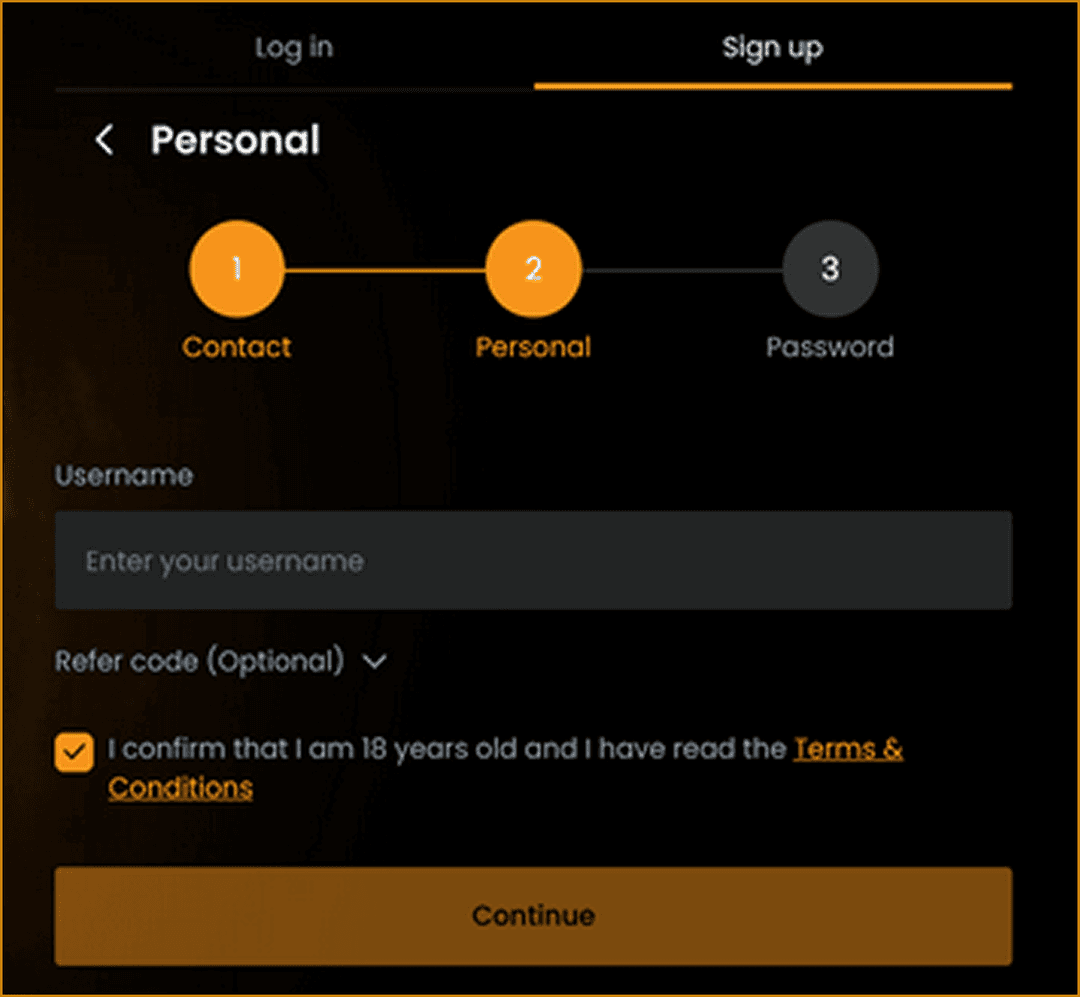
Task: Click the 18 years old confirmation text
Action: pos(447,749)
